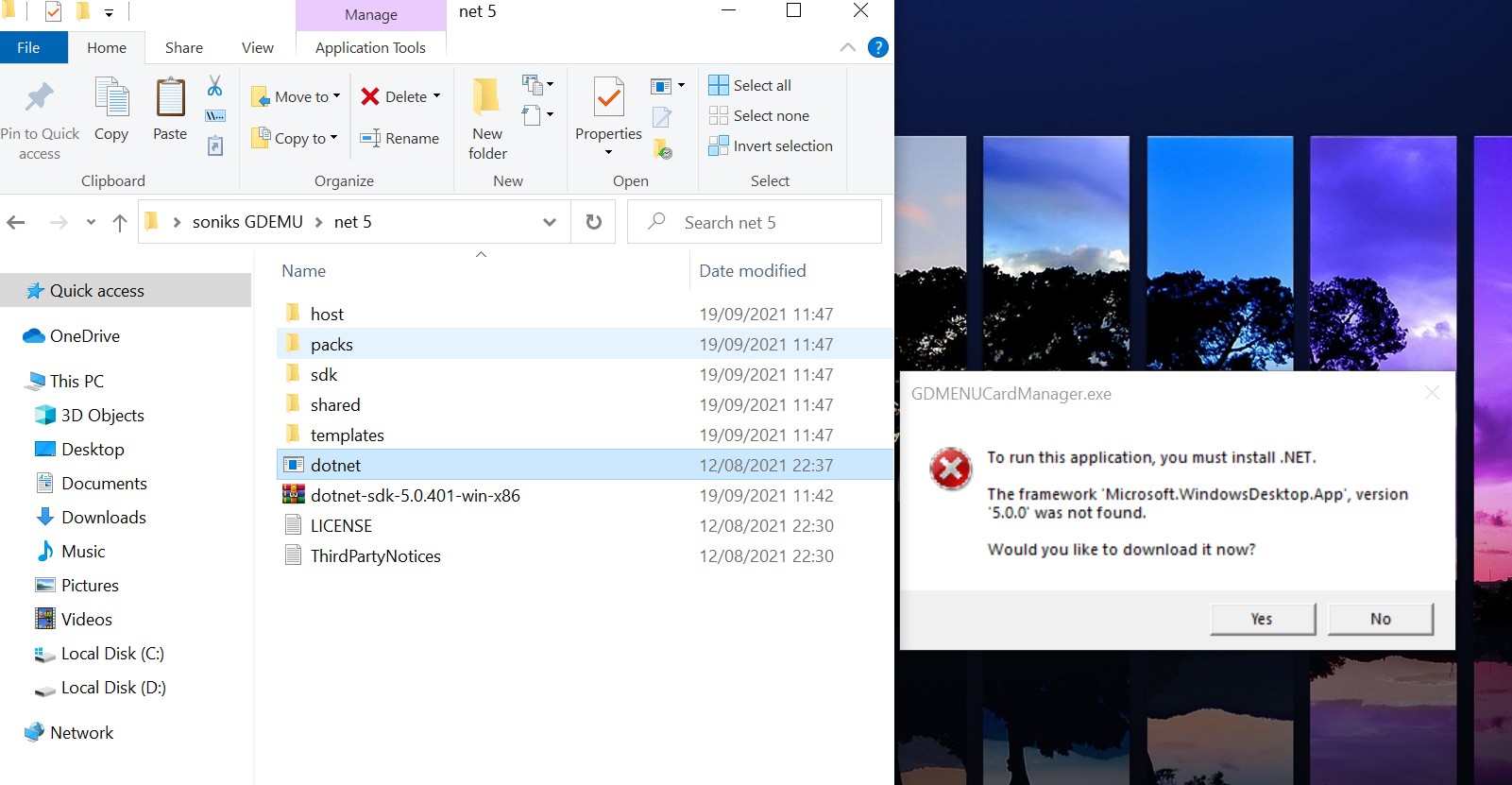The width and height of the screenshot is (1512, 785).
Task: Collapse the ribbon with the chevron
Action: click(x=848, y=47)
